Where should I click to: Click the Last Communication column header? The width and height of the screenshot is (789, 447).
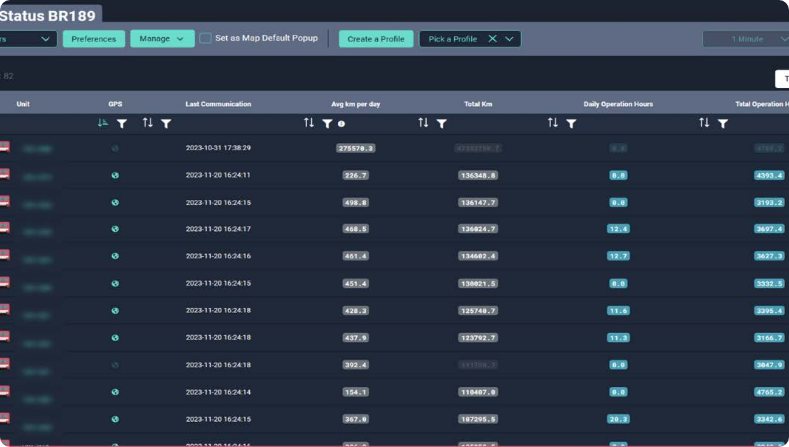tap(218, 104)
